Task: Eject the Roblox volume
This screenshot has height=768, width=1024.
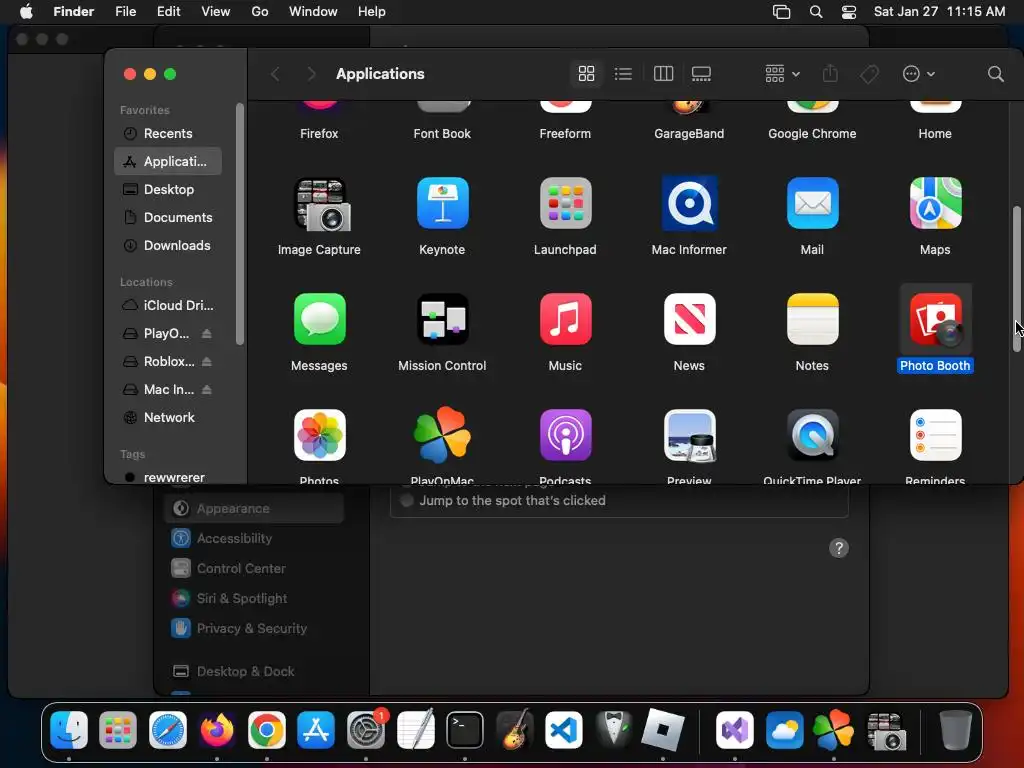Action: click(x=206, y=362)
